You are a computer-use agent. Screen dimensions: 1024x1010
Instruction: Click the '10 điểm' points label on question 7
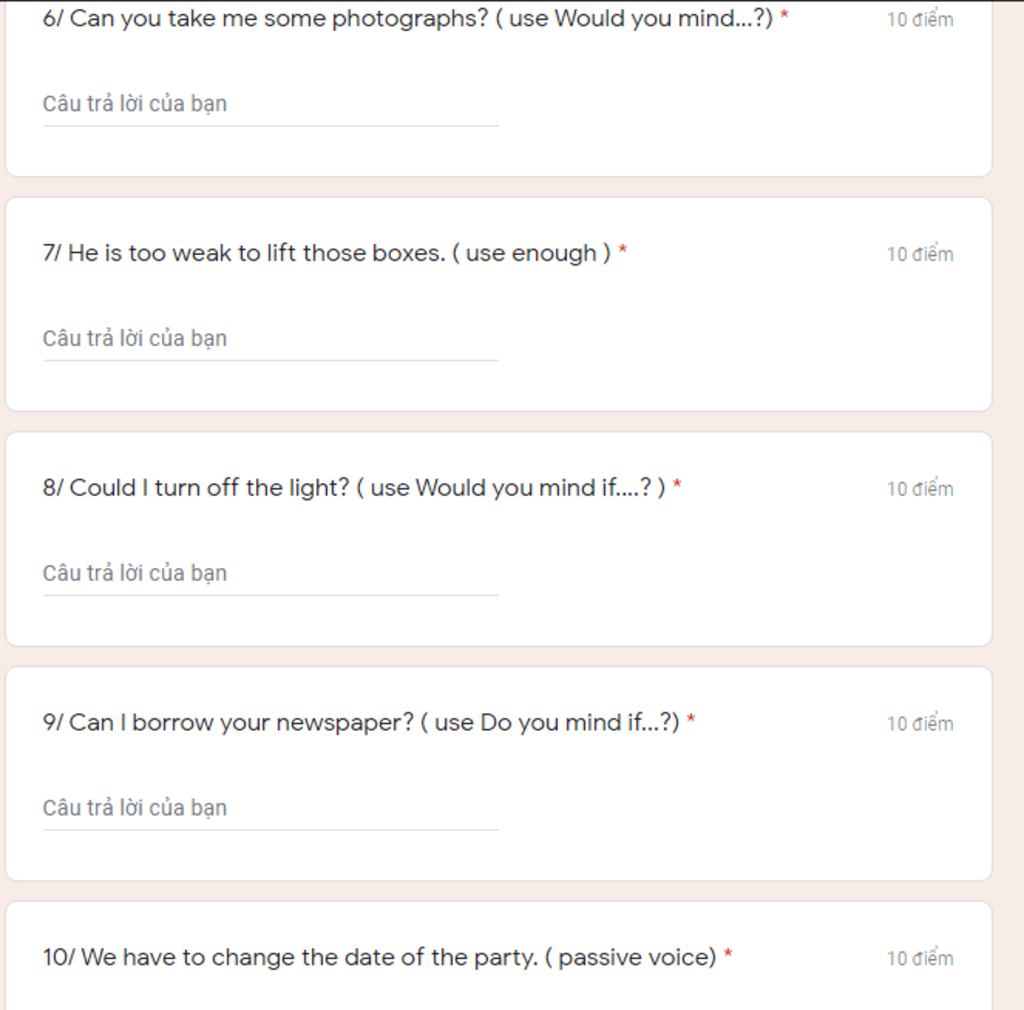point(920,255)
